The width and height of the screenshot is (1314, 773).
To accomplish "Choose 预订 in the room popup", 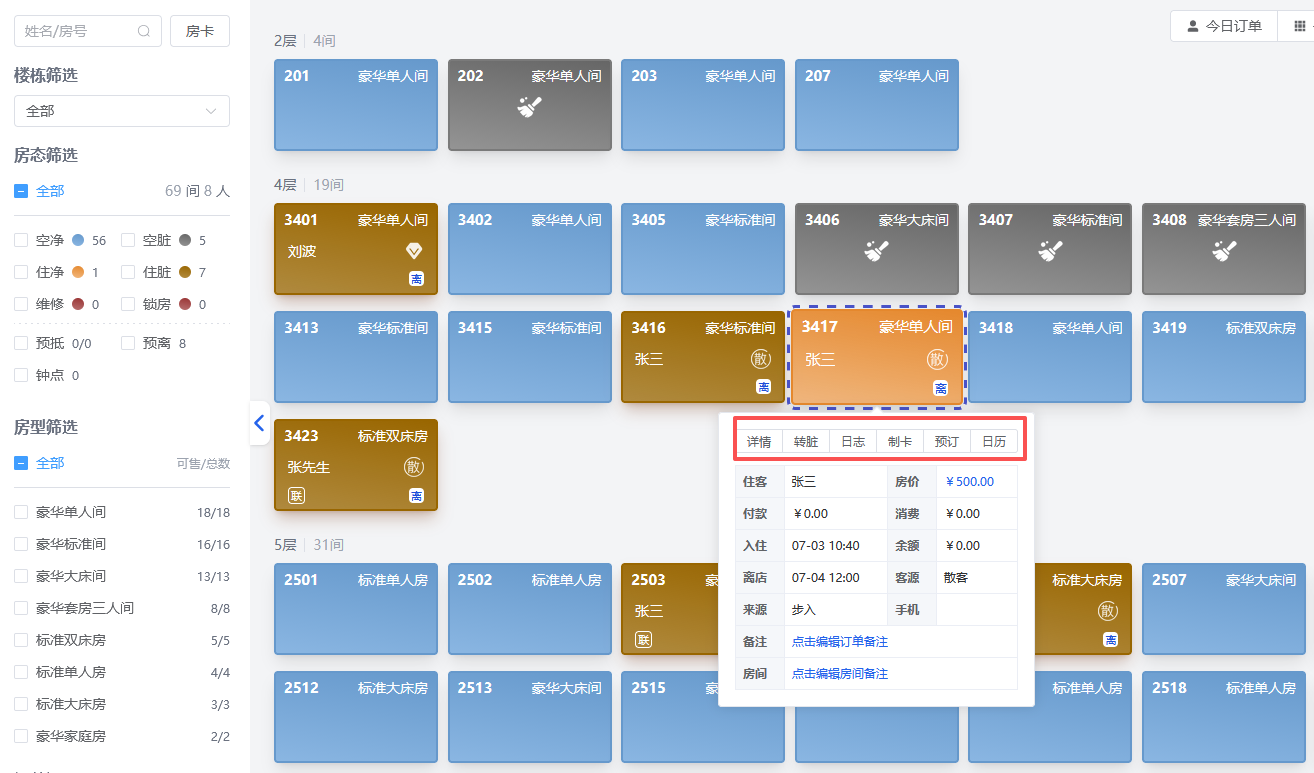I will [x=947, y=441].
